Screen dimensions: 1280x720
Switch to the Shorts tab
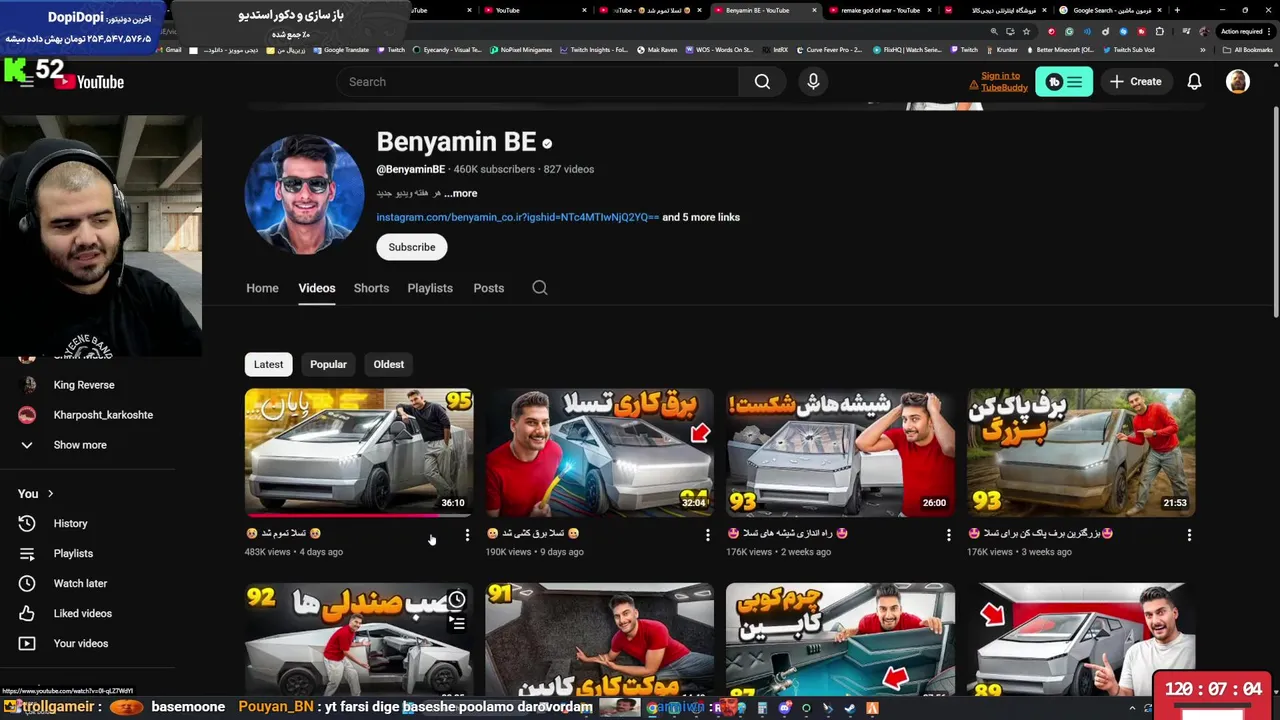371,288
